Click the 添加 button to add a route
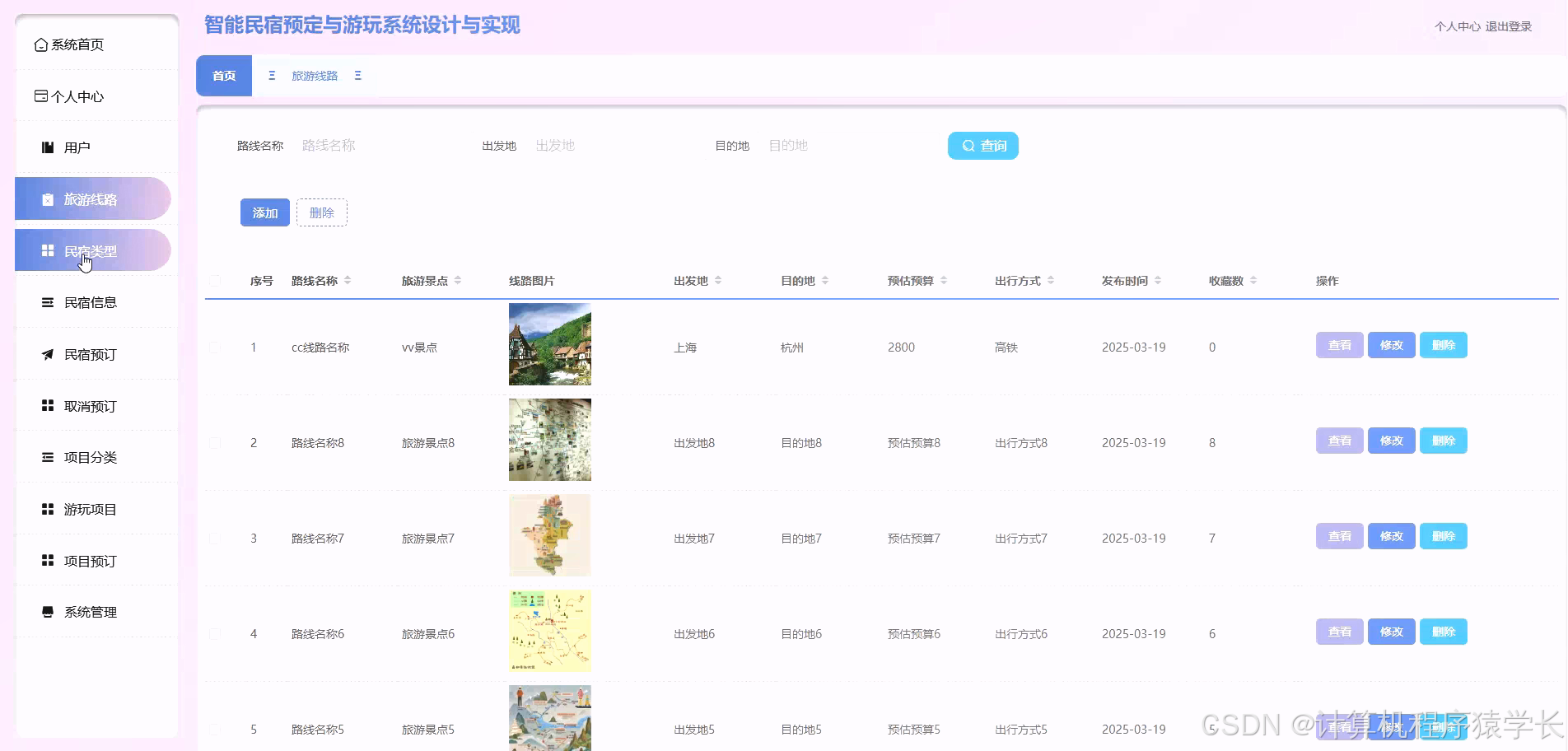This screenshot has width=1568, height=751. tap(264, 212)
